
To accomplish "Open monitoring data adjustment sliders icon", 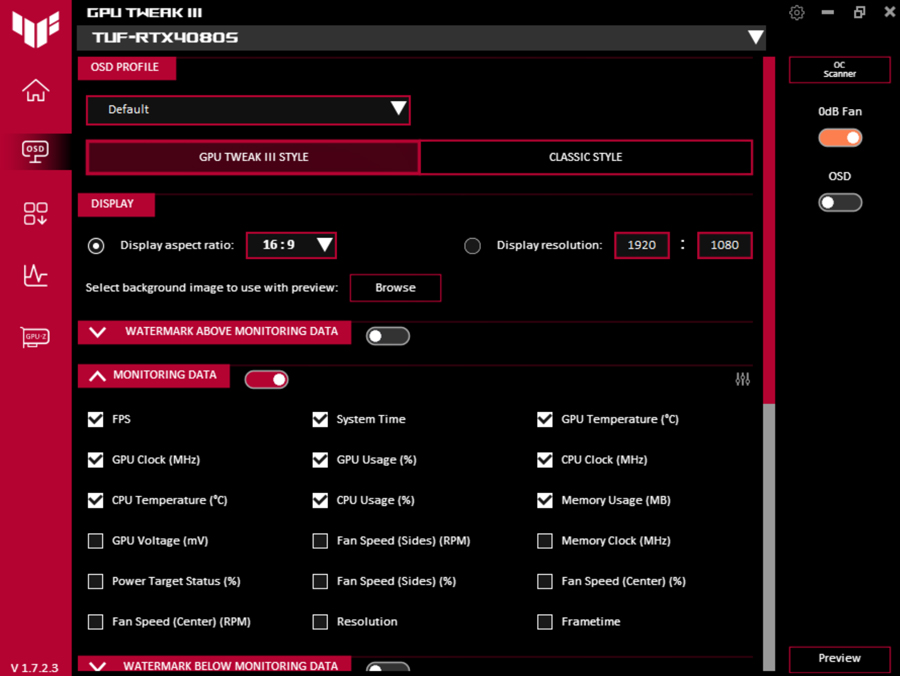I will [x=742, y=379].
